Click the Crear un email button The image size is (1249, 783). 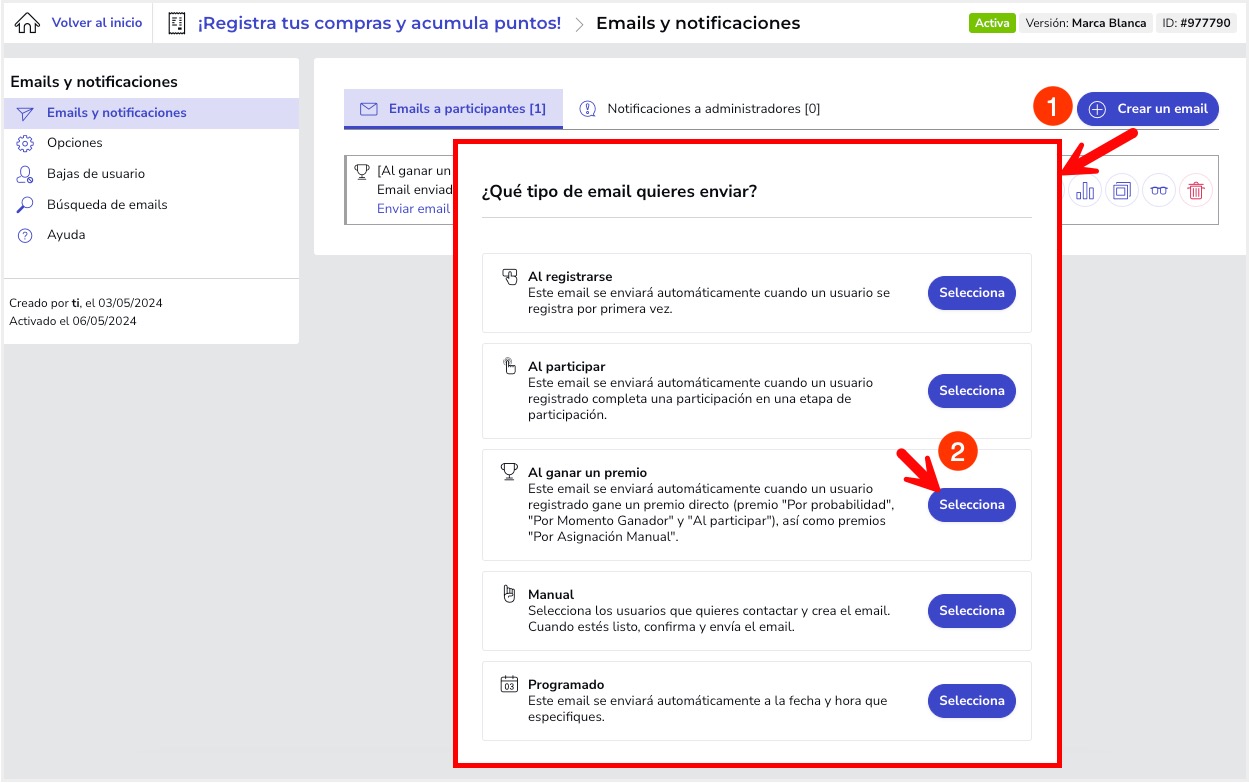coord(1148,109)
